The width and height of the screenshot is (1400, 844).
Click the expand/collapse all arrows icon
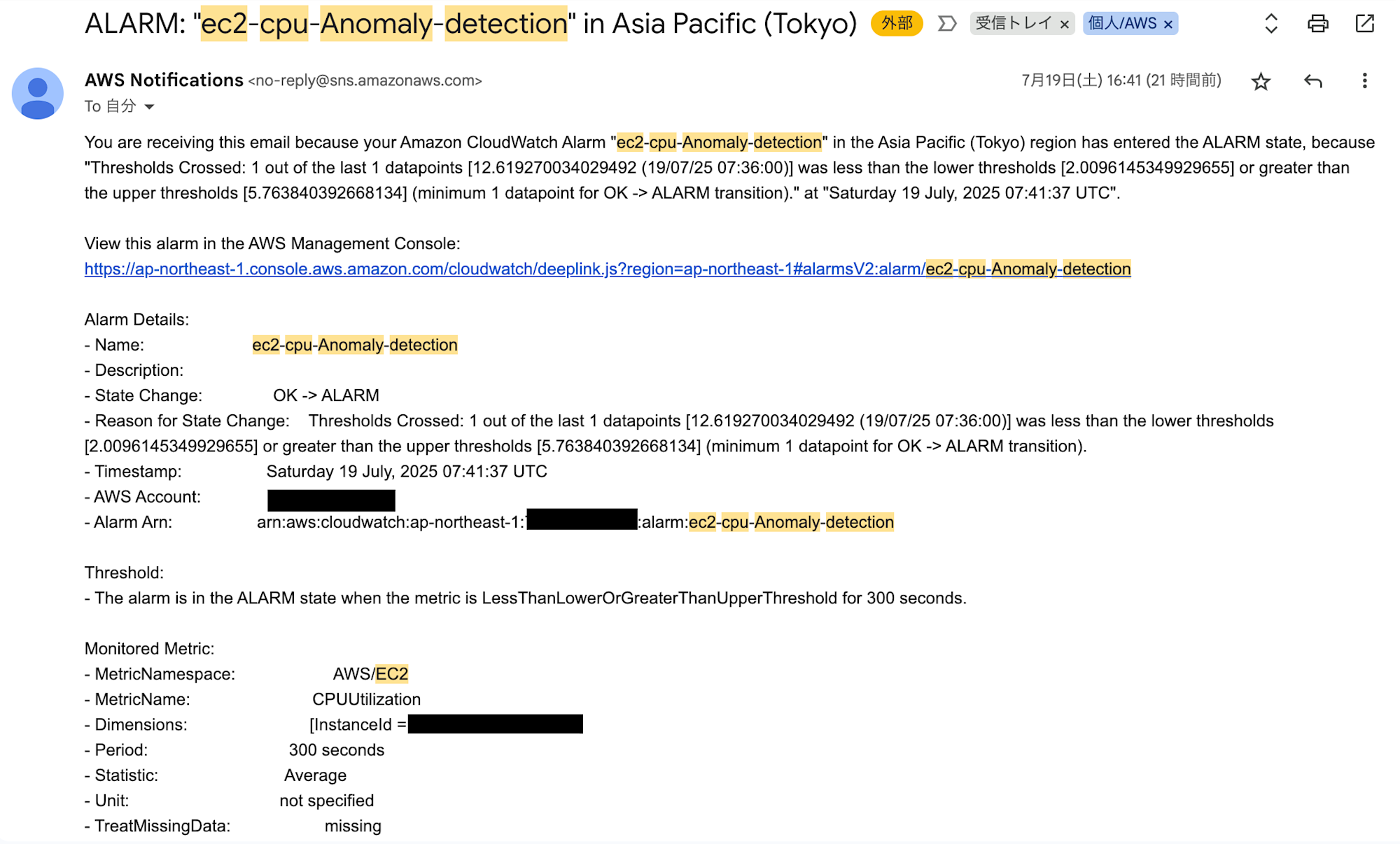(1271, 24)
